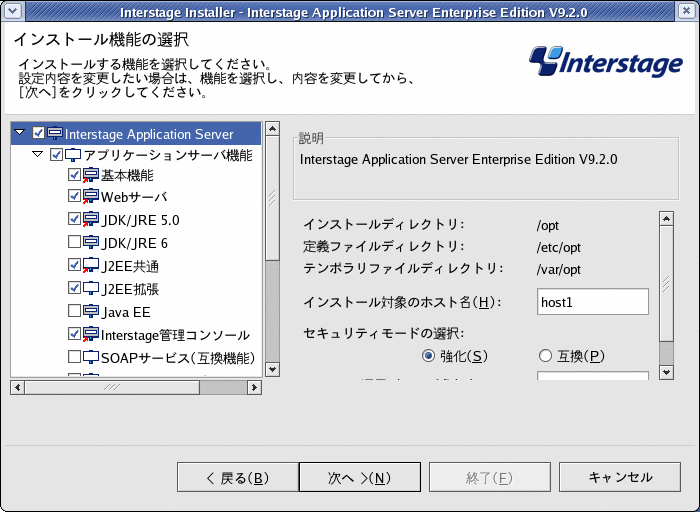Toggle the Interstage管理コンソール checkbox

click(x=74, y=334)
